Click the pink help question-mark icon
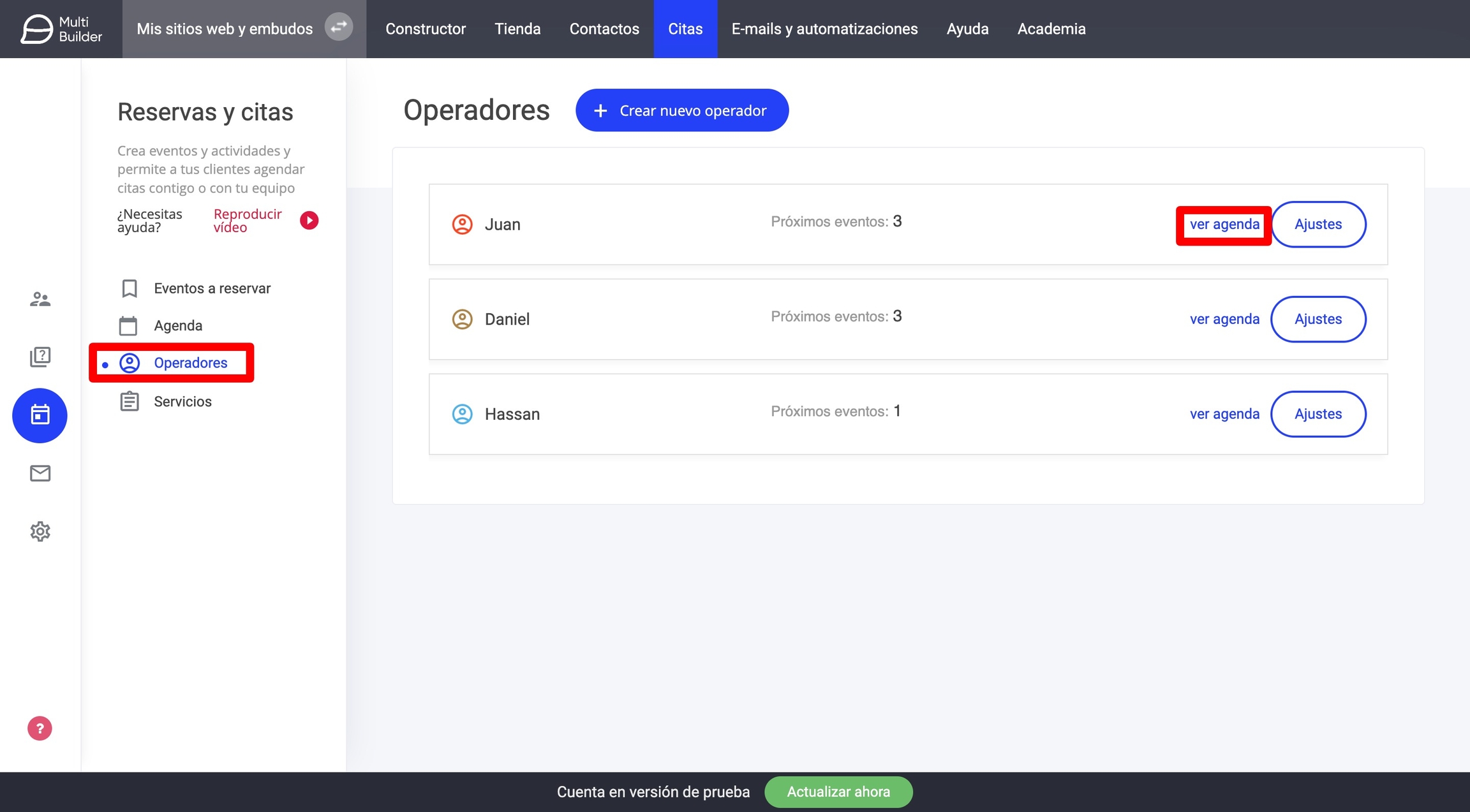The height and width of the screenshot is (812, 1470). (x=40, y=728)
